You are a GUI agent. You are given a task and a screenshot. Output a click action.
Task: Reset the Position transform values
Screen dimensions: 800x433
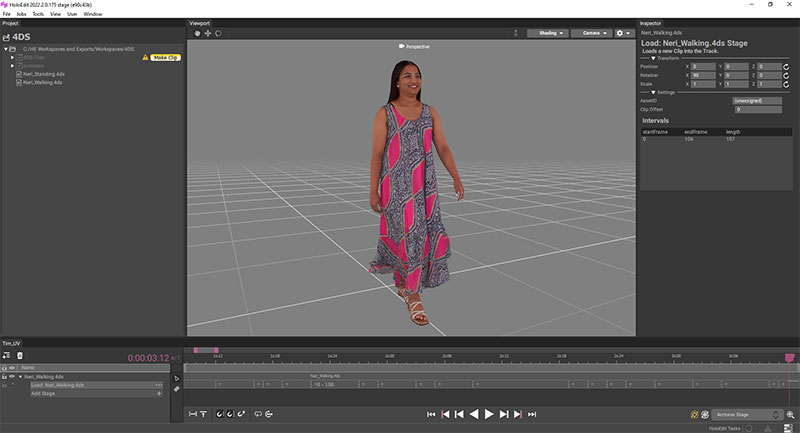[788, 67]
